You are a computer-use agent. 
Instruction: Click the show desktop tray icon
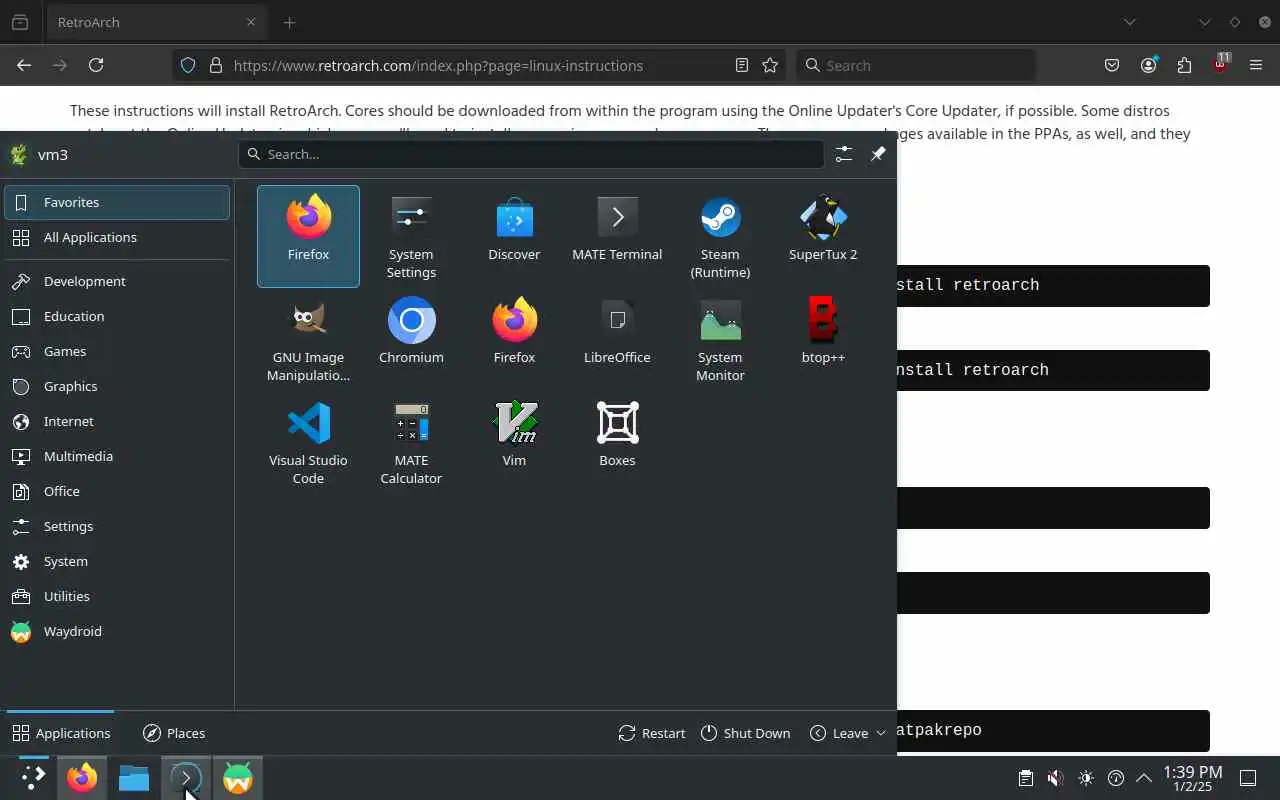[1248, 778]
